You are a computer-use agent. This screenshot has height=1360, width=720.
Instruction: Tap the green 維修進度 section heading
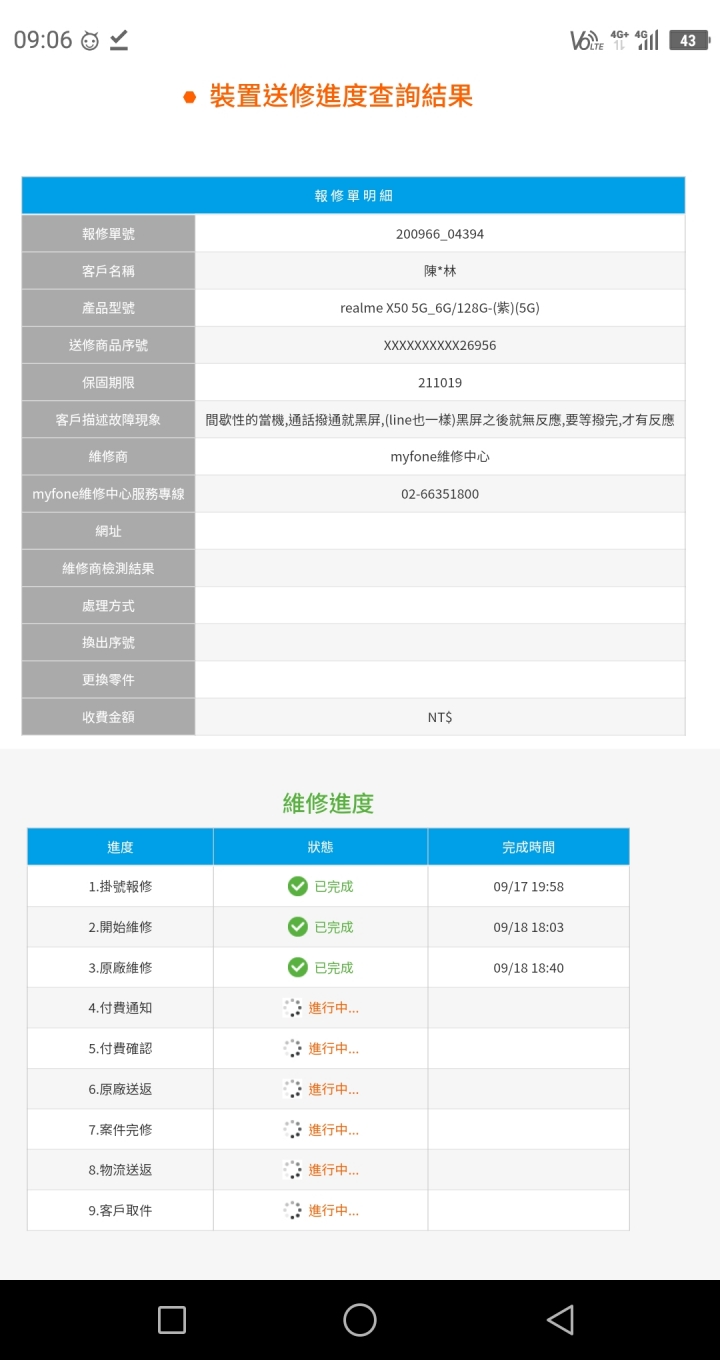click(x=328, y=803)
